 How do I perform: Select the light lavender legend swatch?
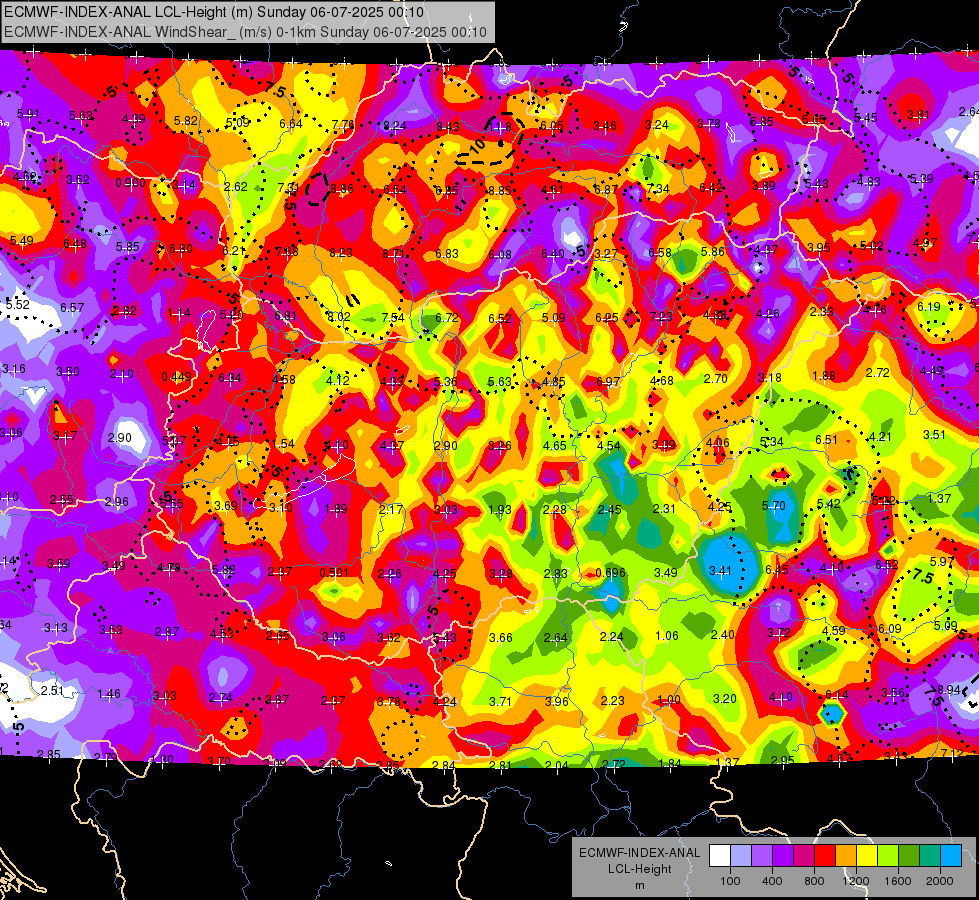[x=740, y=856]
